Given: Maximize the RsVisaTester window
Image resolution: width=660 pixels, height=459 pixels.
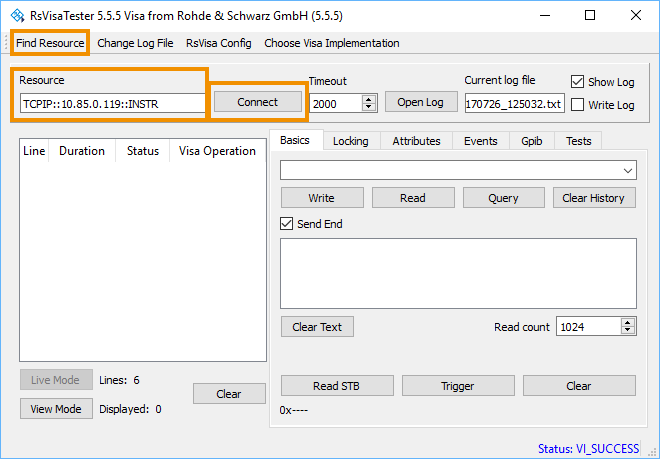Looking at the screenshot, I should click(x=590, y=16).
